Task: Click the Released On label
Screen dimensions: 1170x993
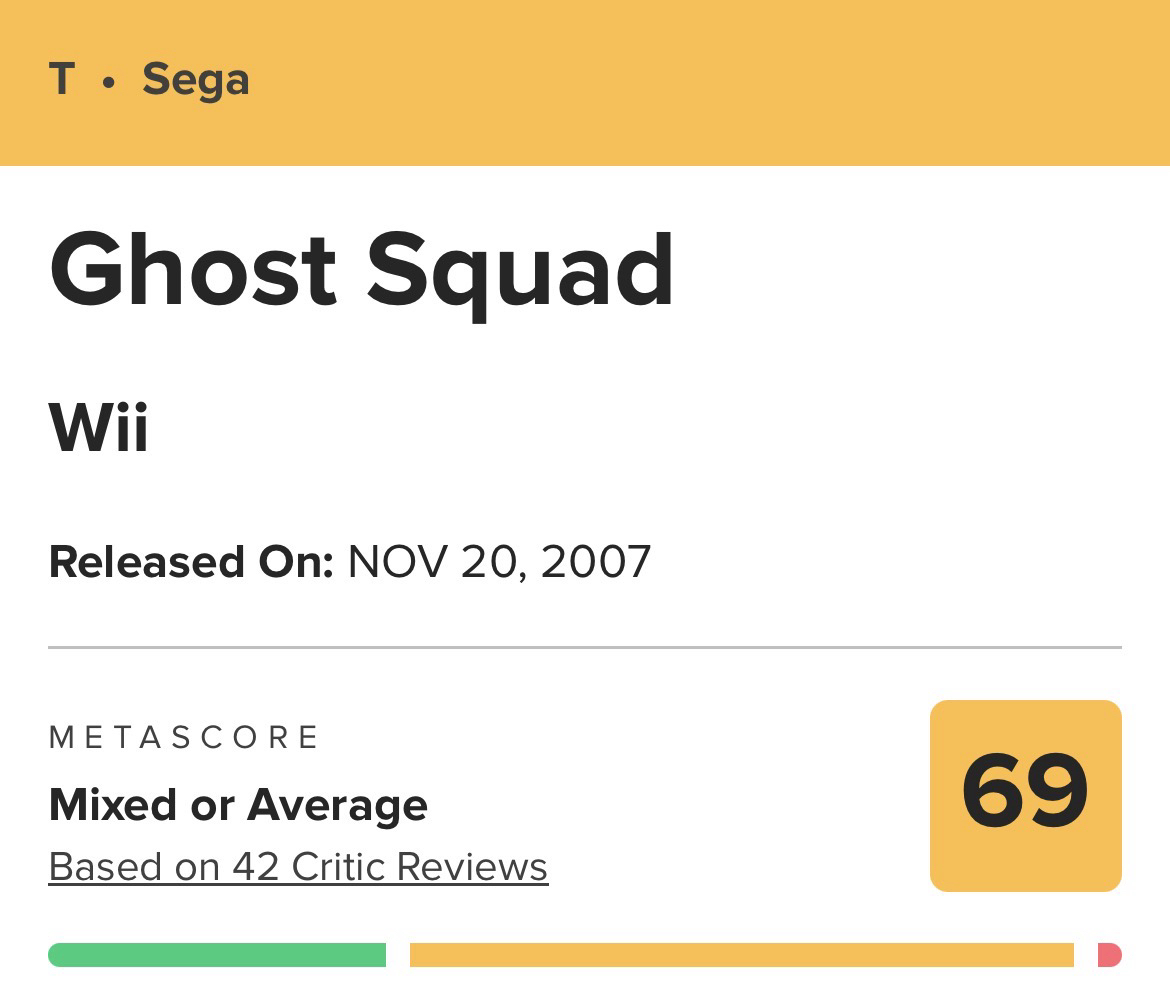Action: click(190, 562)
